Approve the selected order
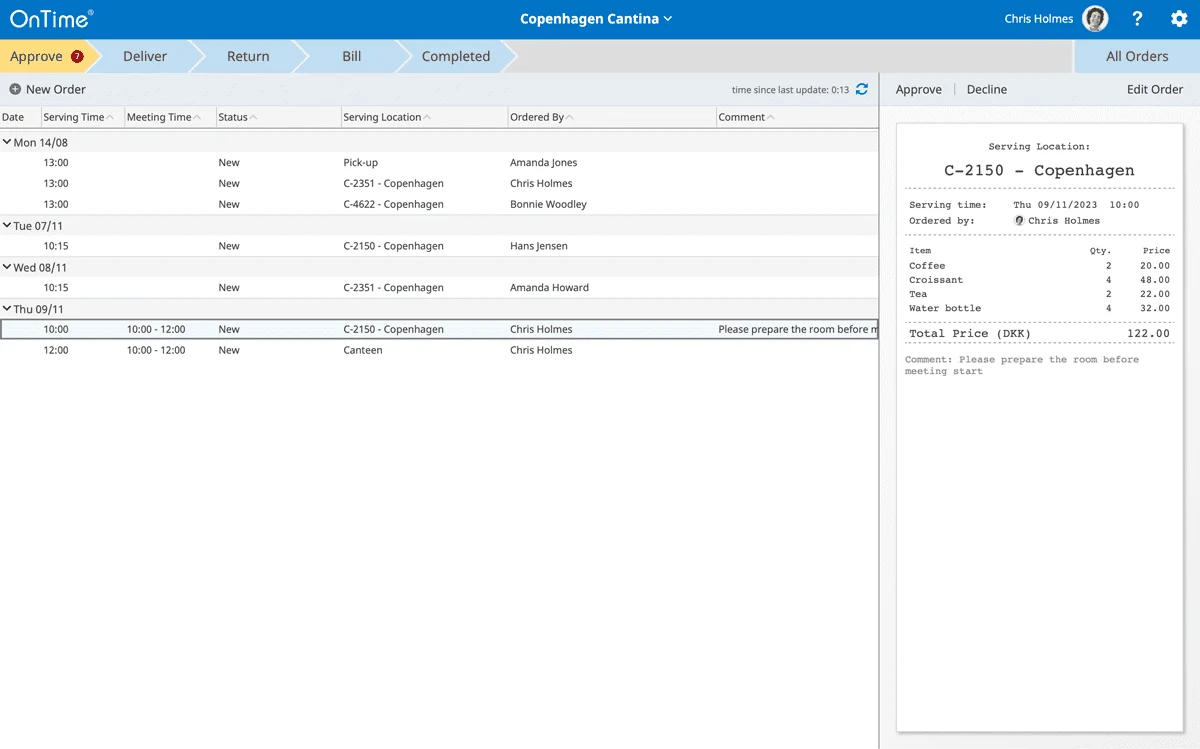Viewport: 1200px width, 749px height. (918, 89)
